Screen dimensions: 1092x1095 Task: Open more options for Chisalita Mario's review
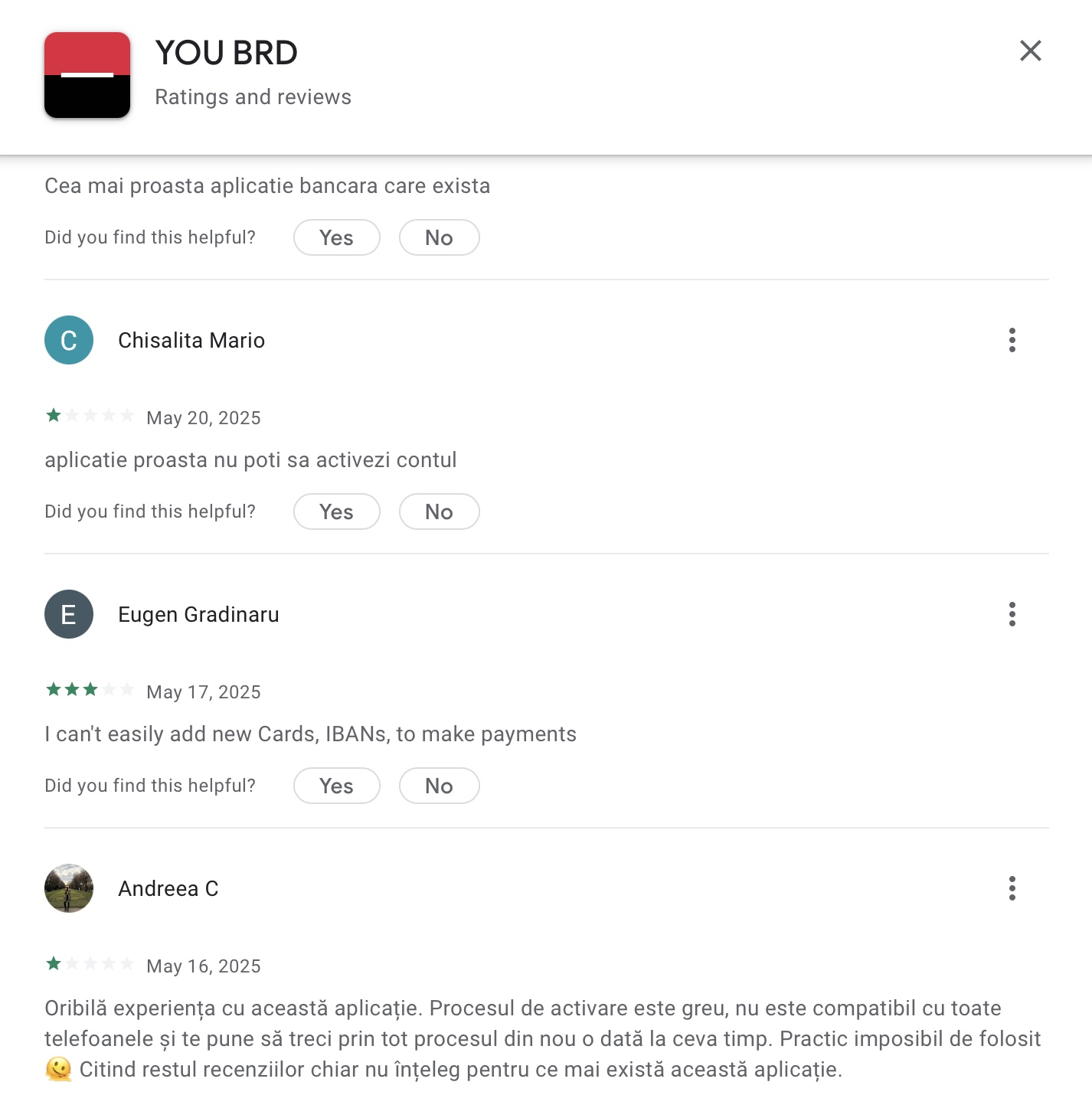[x=1012, y=340]
